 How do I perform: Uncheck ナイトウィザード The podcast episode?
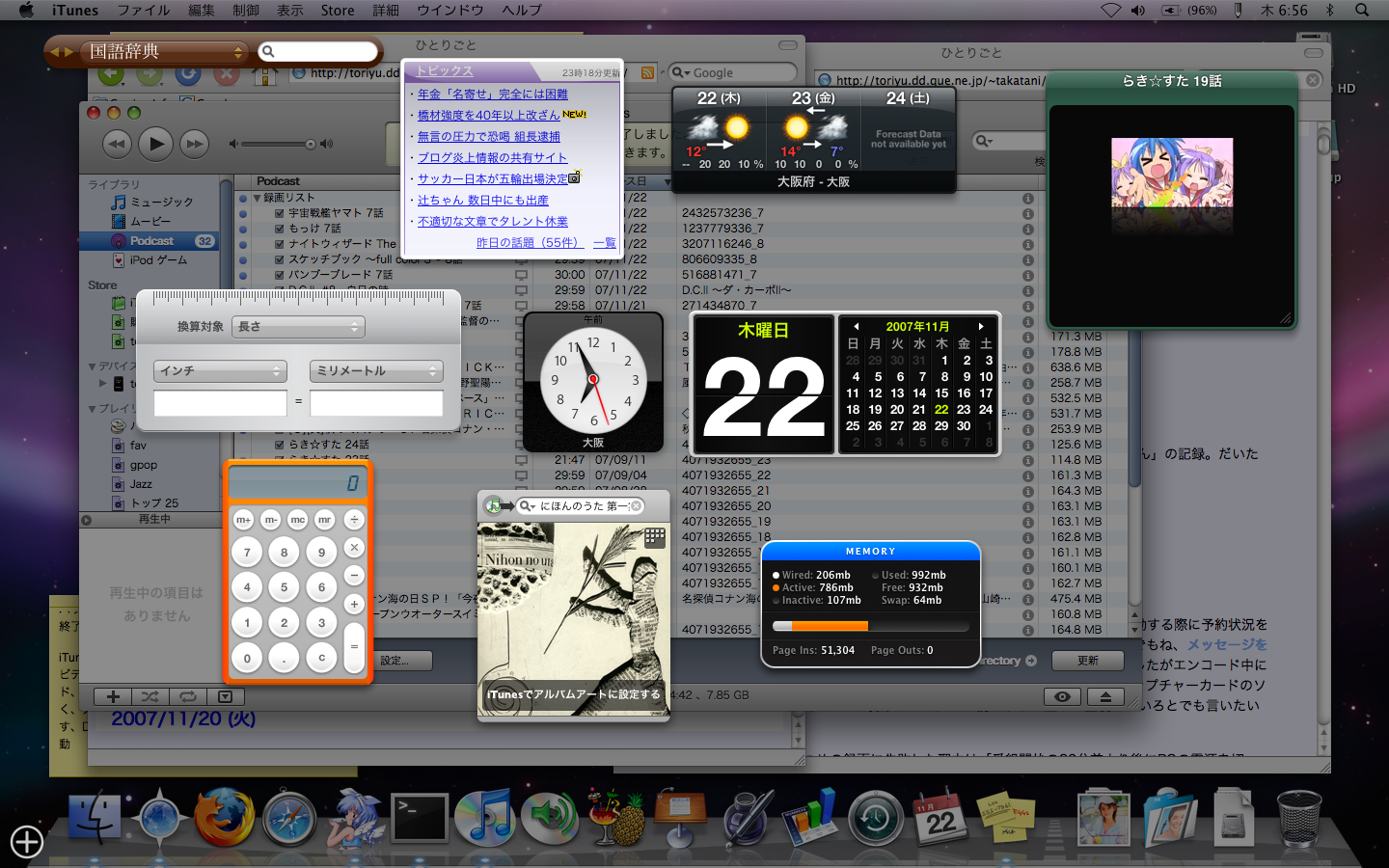pos(279,244)
